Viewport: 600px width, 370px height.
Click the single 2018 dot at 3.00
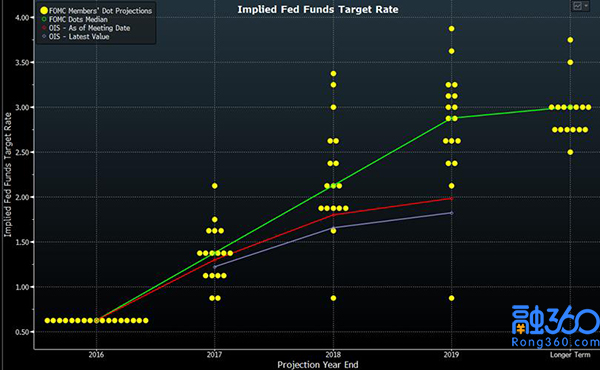[333, 108]
